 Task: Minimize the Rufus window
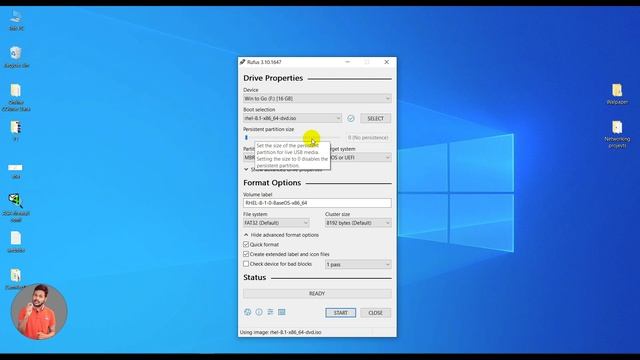(x=348, y=62)
